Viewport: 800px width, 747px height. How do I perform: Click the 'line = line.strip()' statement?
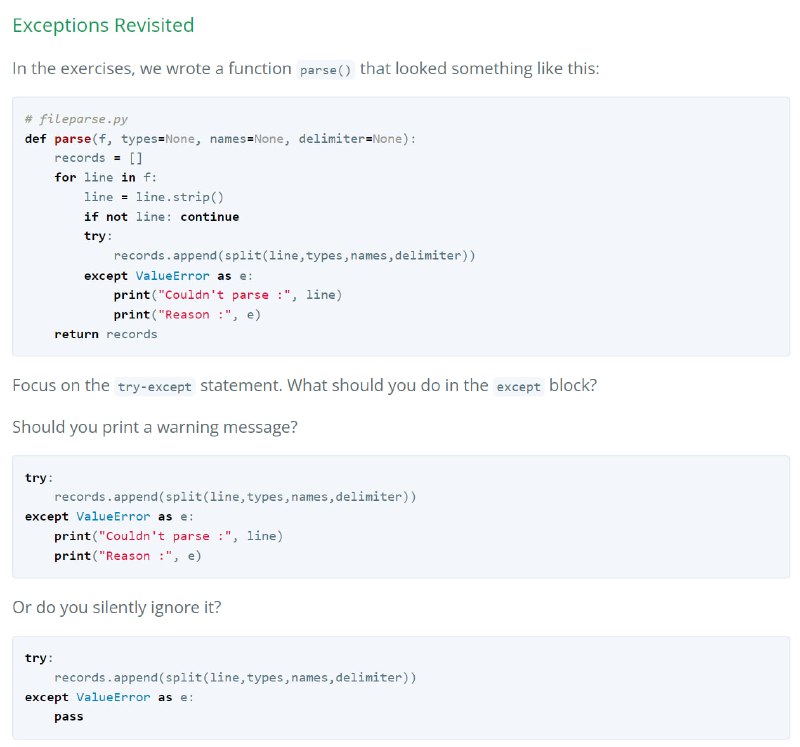point(154,197)
